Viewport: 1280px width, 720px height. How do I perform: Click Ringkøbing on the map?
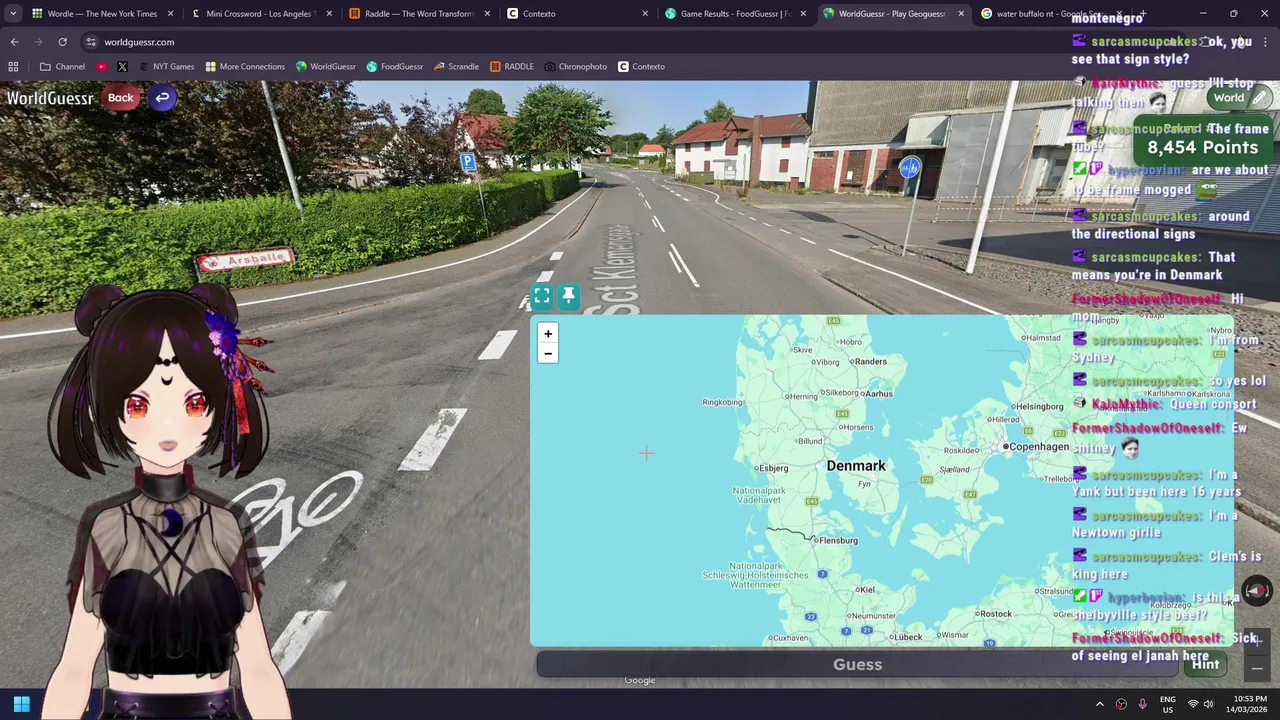tap(722, 402)
